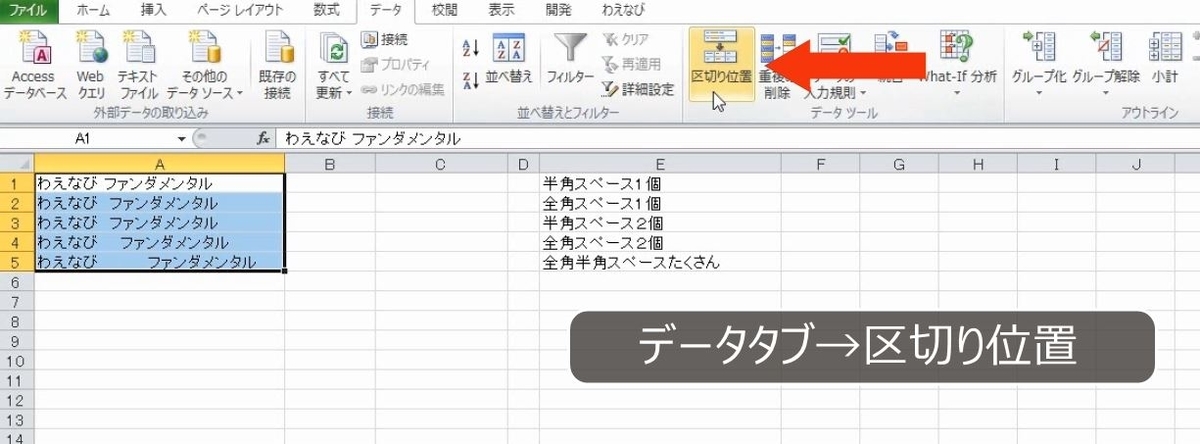
Task: Click the select-all corner button
Action: click(16, 164)
